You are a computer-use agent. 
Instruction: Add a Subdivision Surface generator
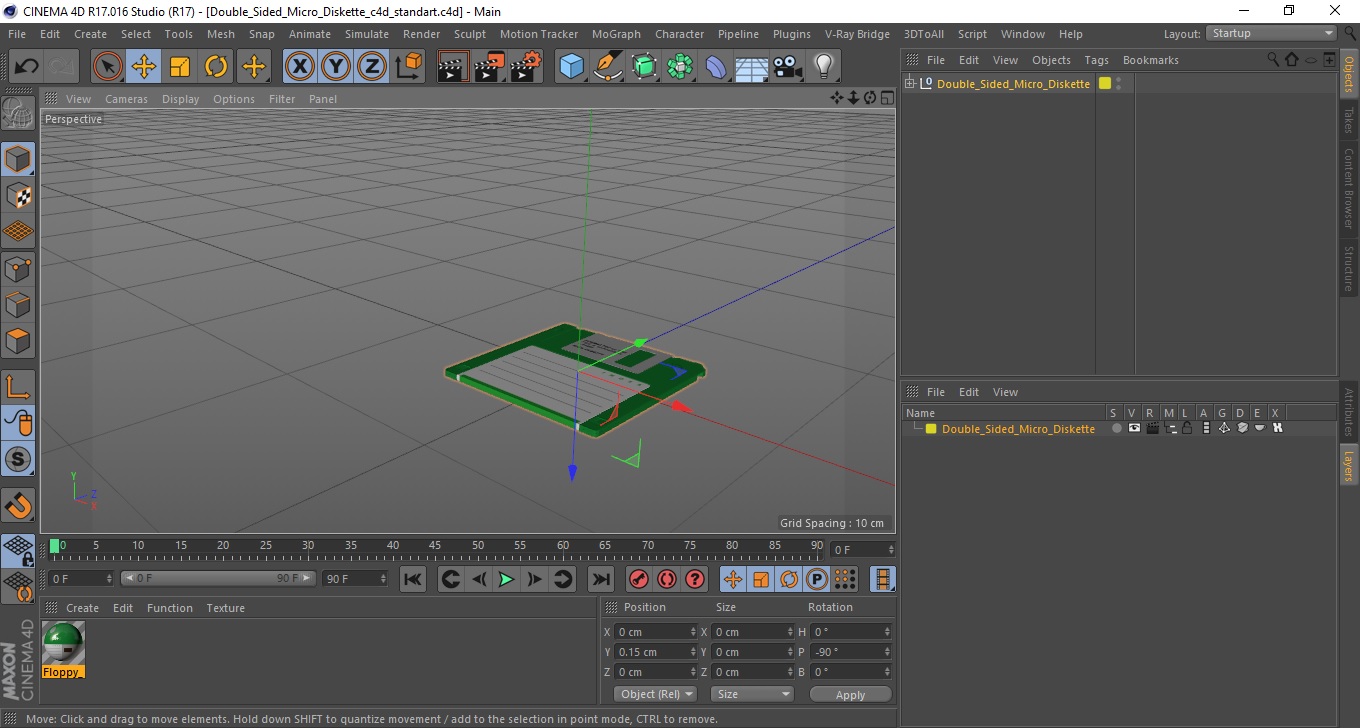(x=644, y=67)
